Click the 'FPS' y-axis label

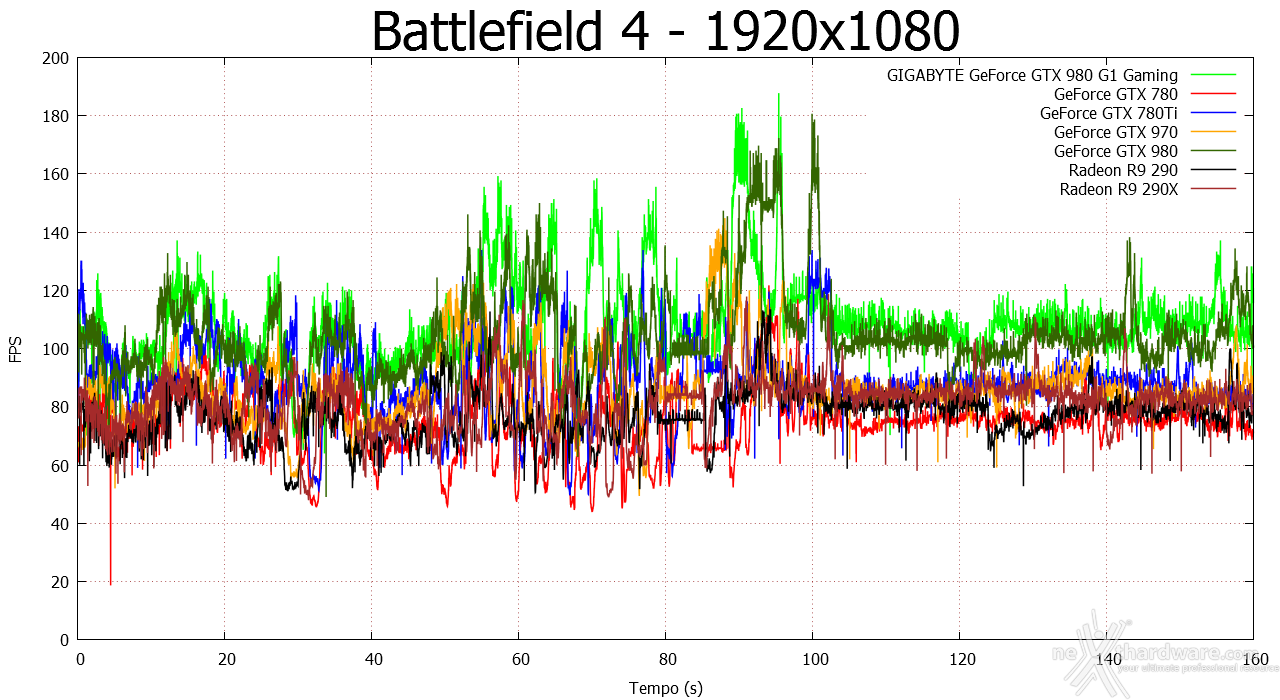coord(16,348)
